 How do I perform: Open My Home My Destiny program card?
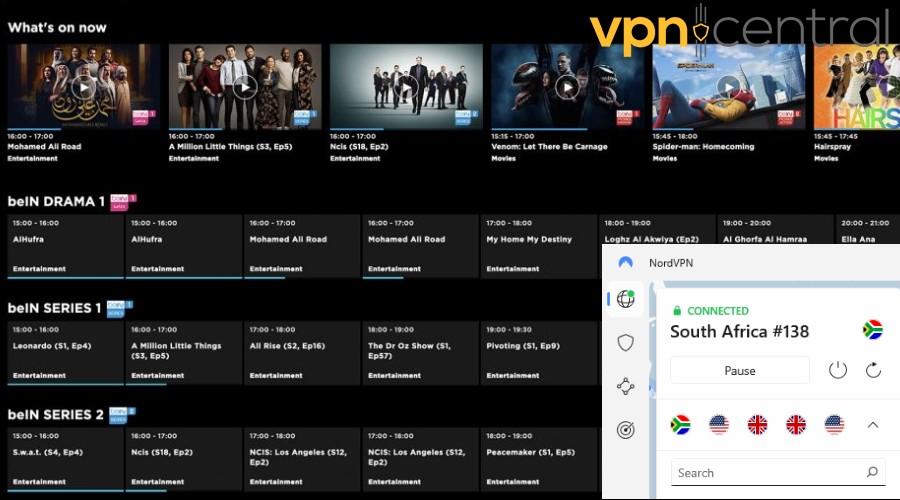[538, 246]
